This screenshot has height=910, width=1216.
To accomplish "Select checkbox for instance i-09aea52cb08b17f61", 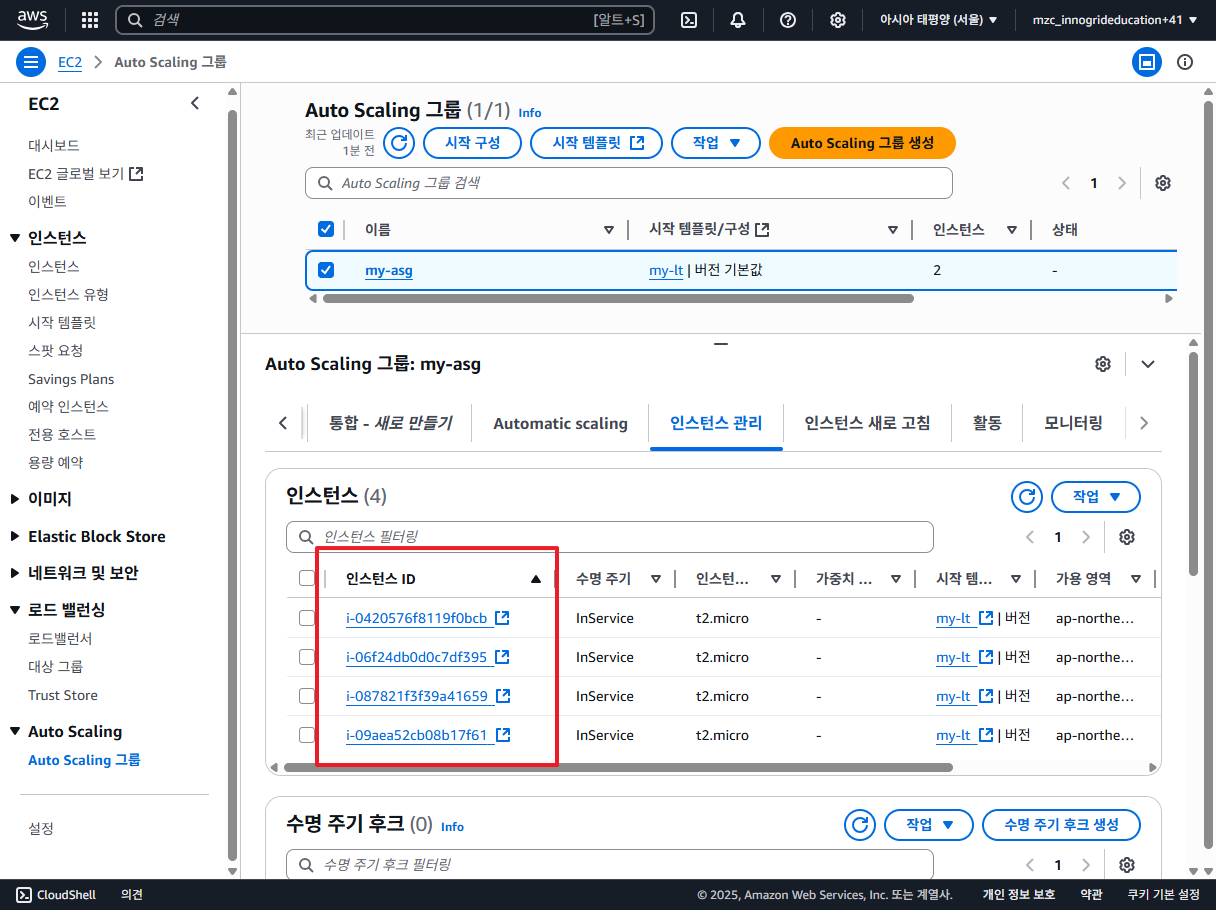I will pos(307,735).
